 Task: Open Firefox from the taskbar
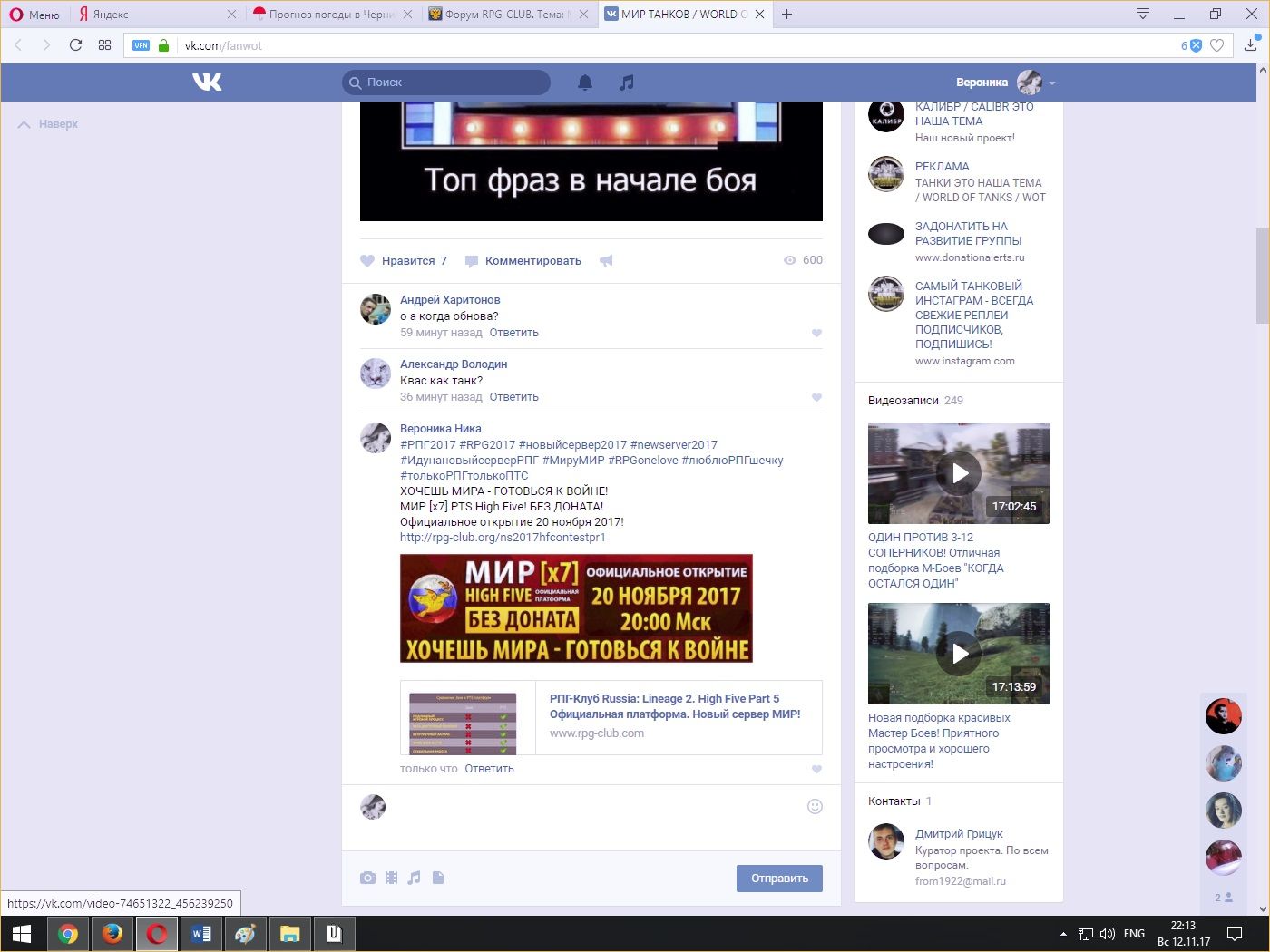point(112,934)
